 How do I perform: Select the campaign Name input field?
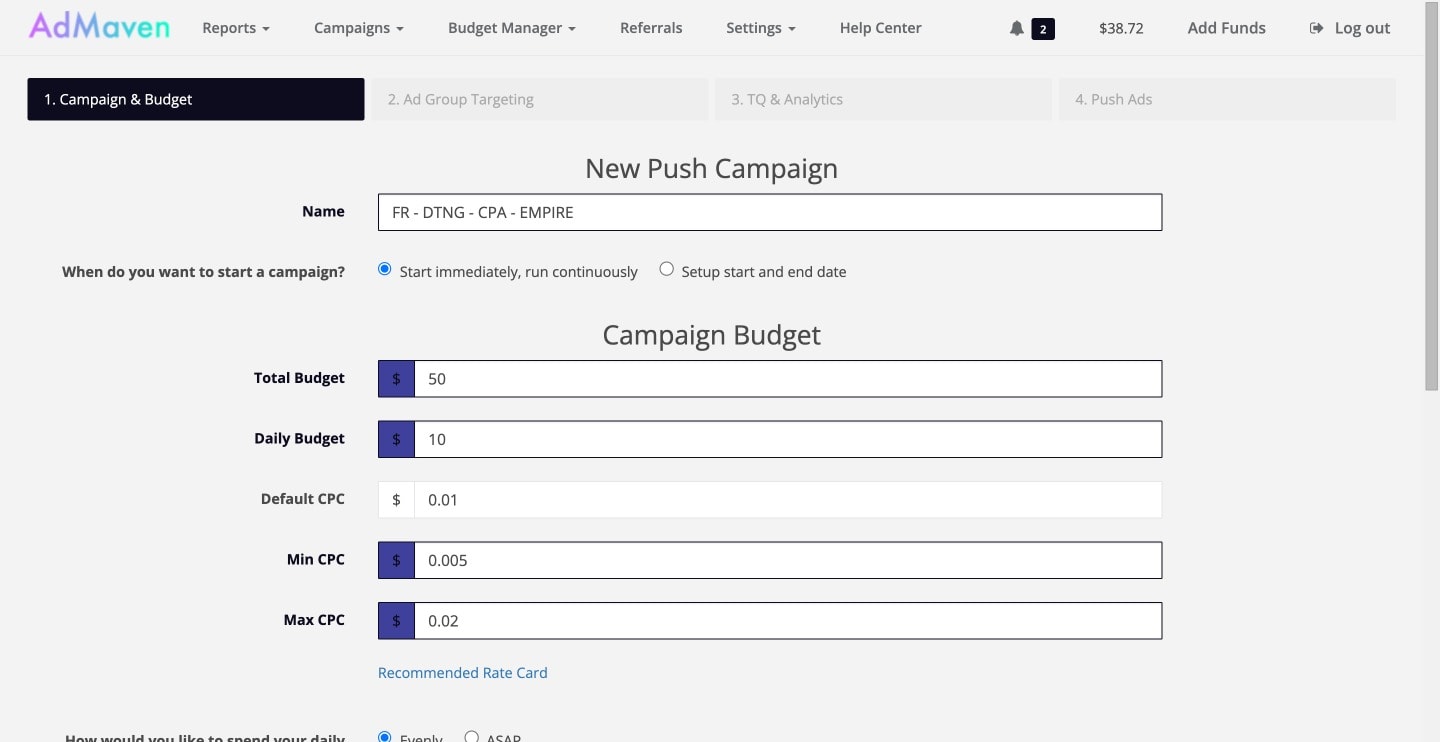(x=769, y=212)
